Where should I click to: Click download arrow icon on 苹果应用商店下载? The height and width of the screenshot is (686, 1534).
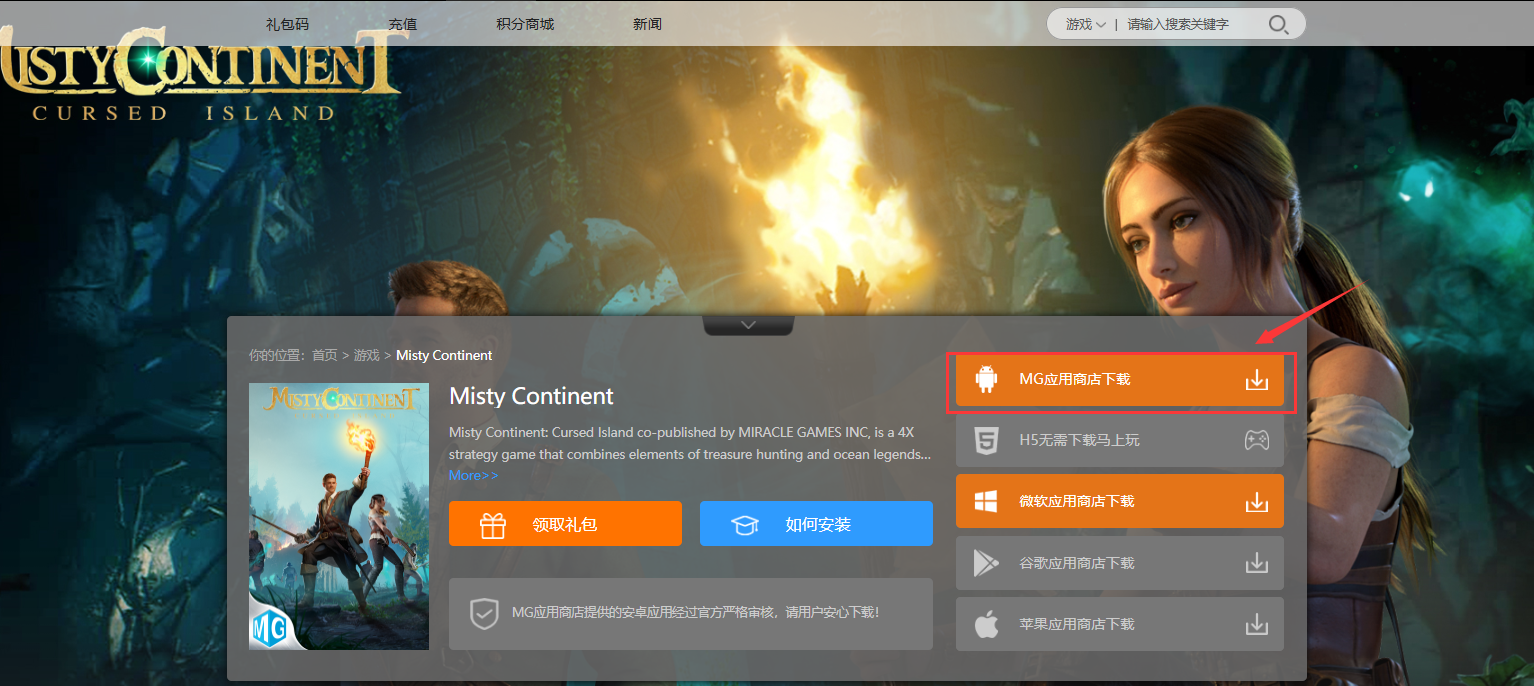1256,625
